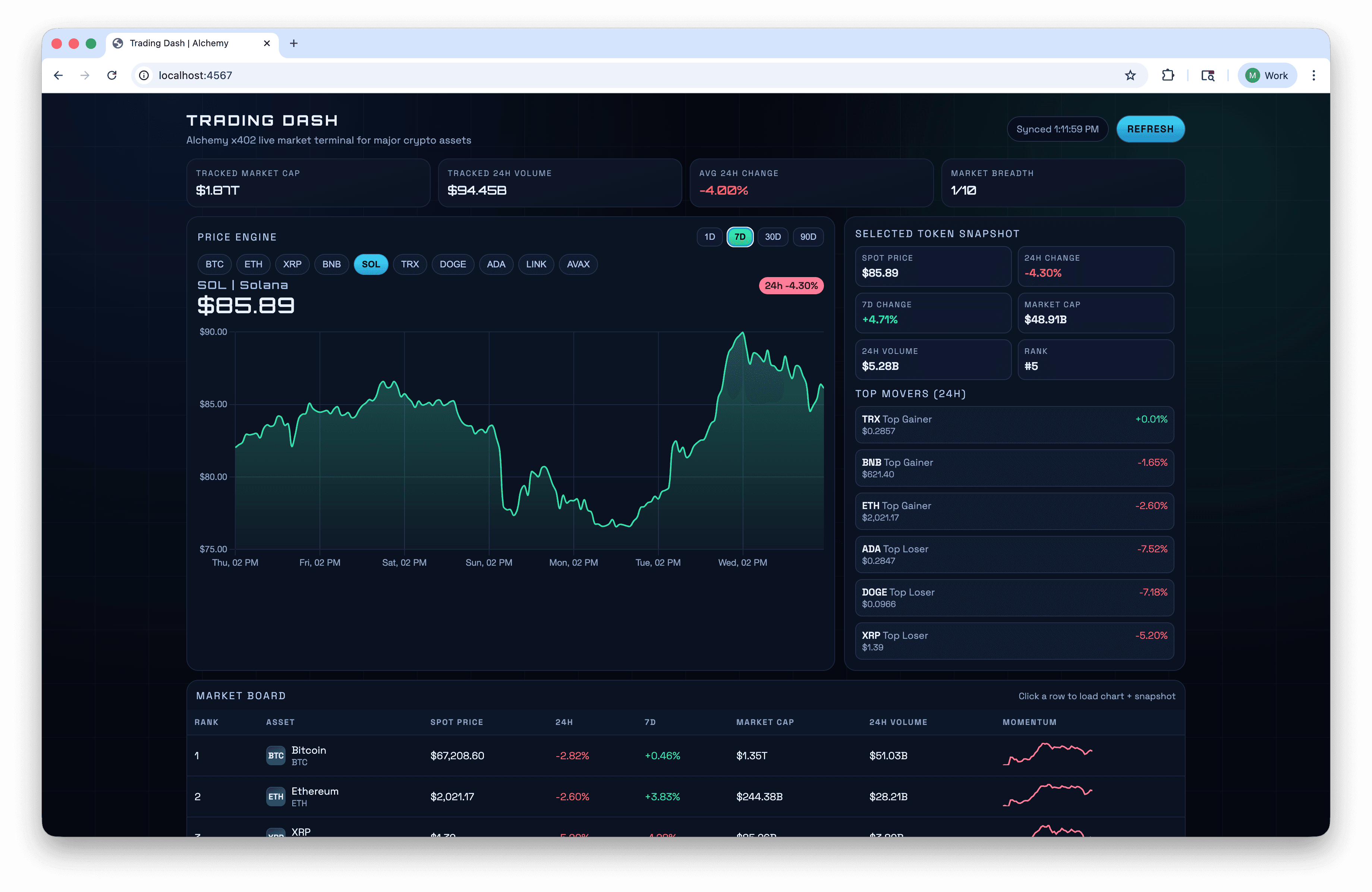Viewport: 1372px width, 892px height.
Task: Switch chart timeframe to 90D
Action: 808,236
